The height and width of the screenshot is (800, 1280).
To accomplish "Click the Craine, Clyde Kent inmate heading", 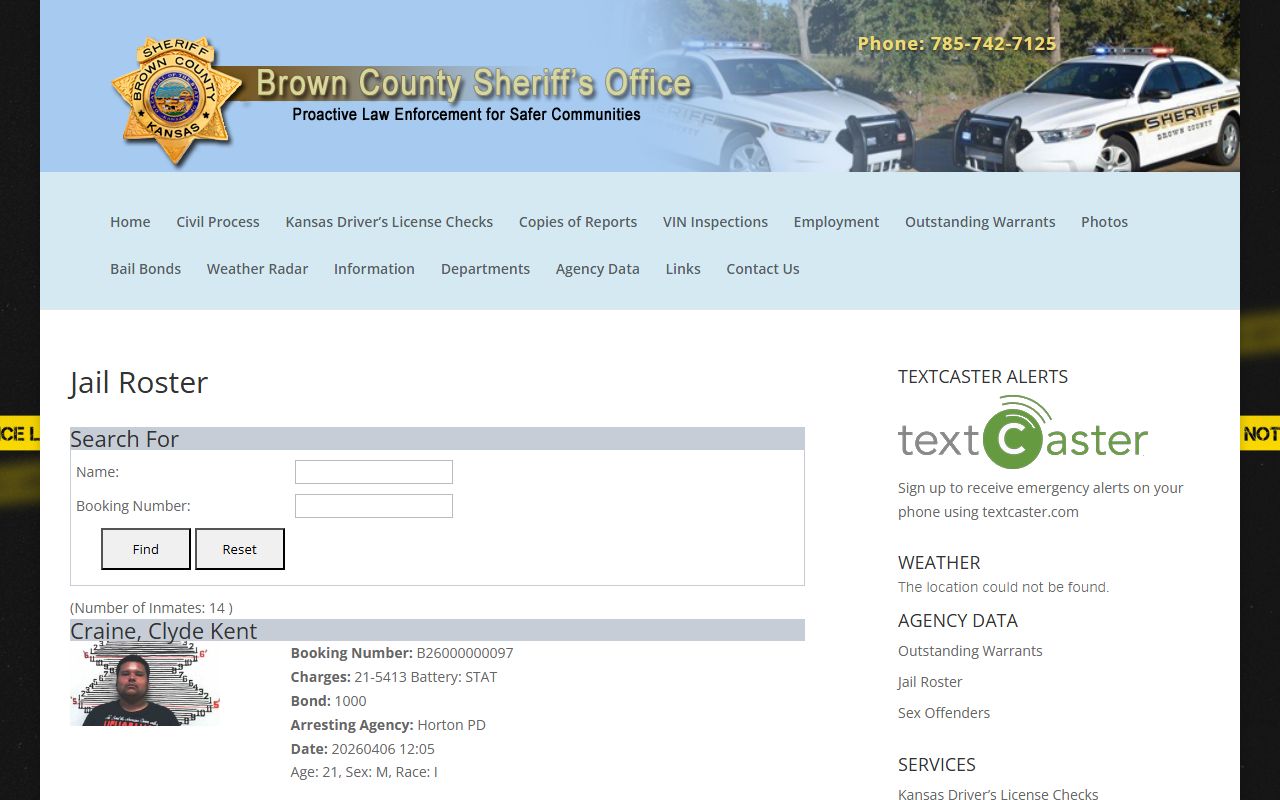I will point(164,631).
